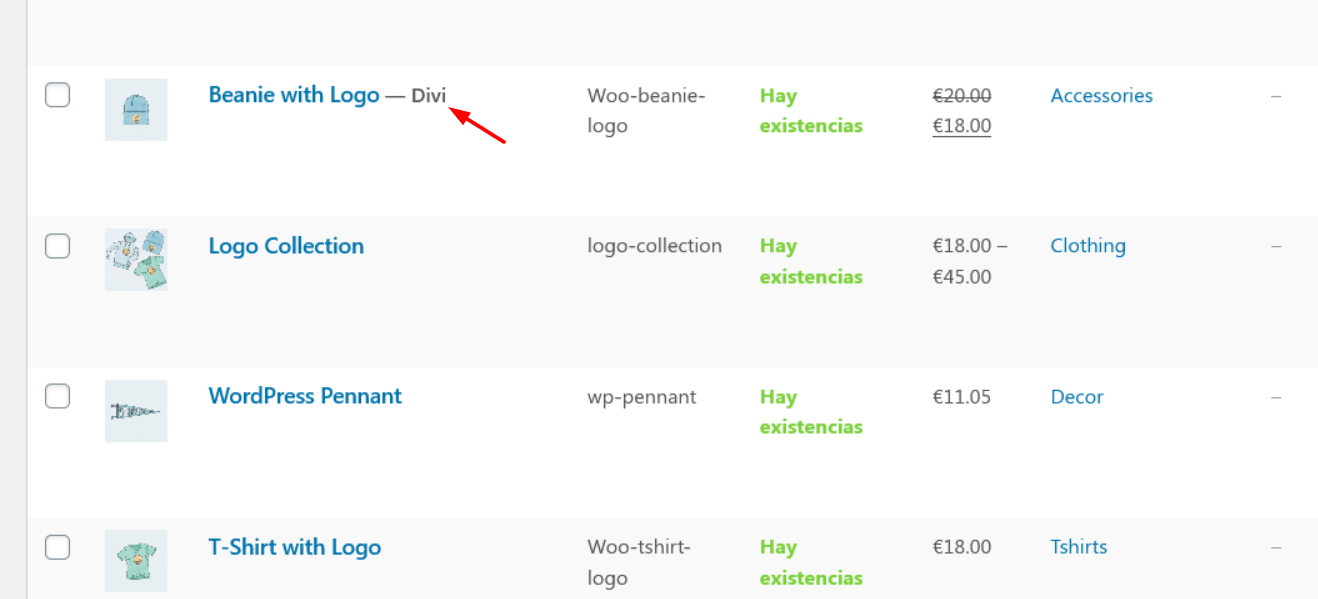Open the t-shirt product thumbnail image
The image size is (1318, 599).
point(136,561)
